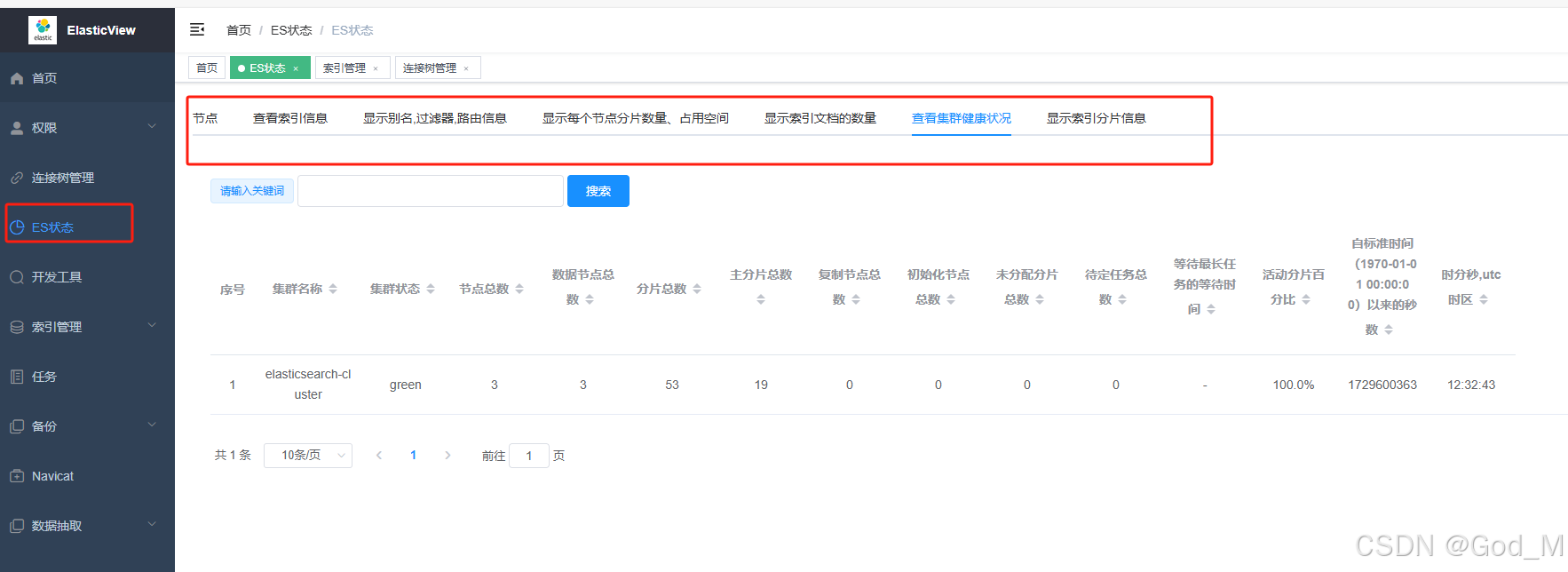Expand the 权限 sidebar submenu chevron
This screenshot has height=572, width=1568.
152,127
